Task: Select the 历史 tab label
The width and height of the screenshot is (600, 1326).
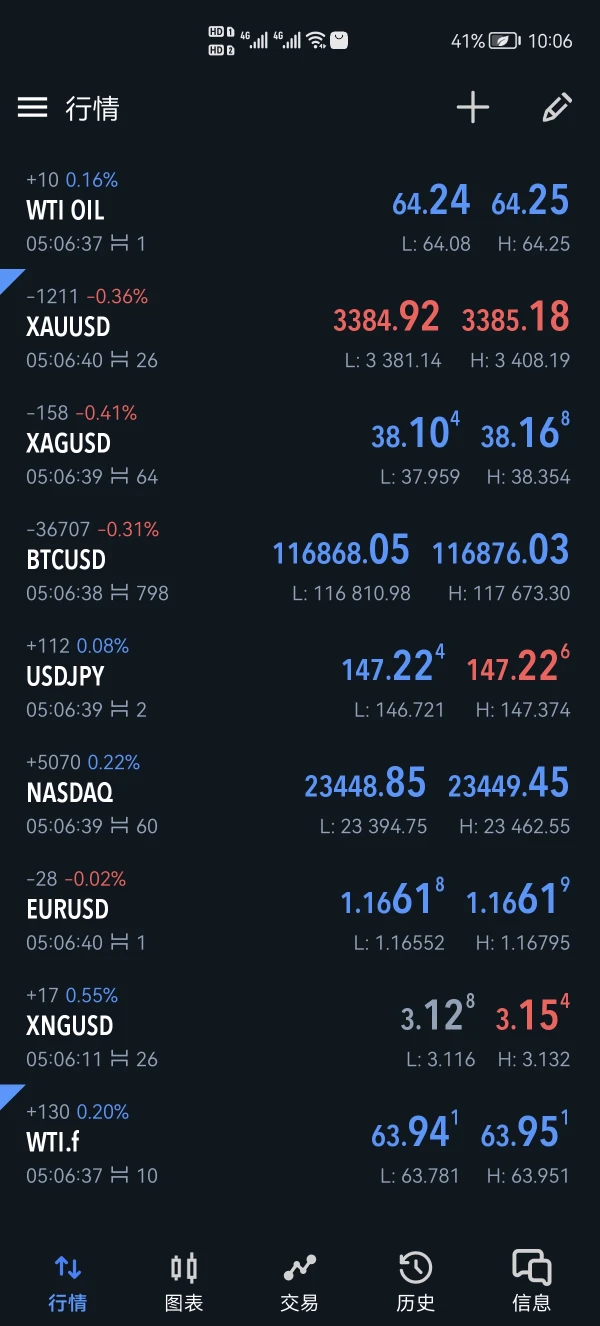Action: pos(415,1303)
